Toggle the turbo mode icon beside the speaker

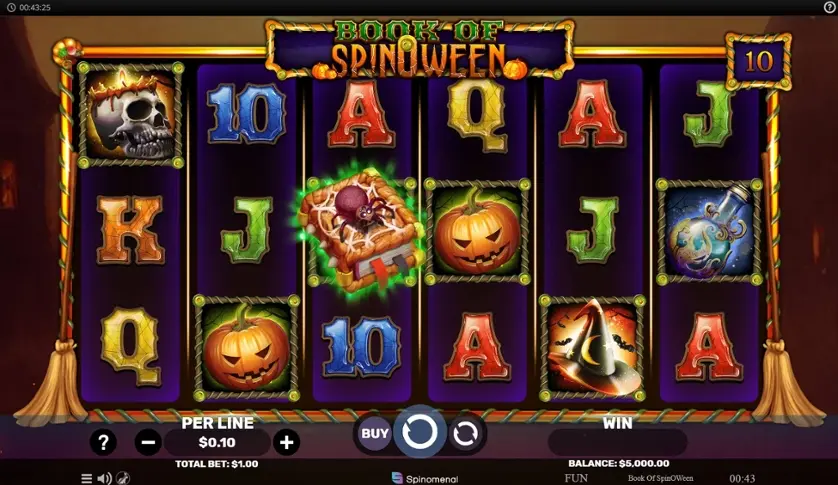point(123,478)
